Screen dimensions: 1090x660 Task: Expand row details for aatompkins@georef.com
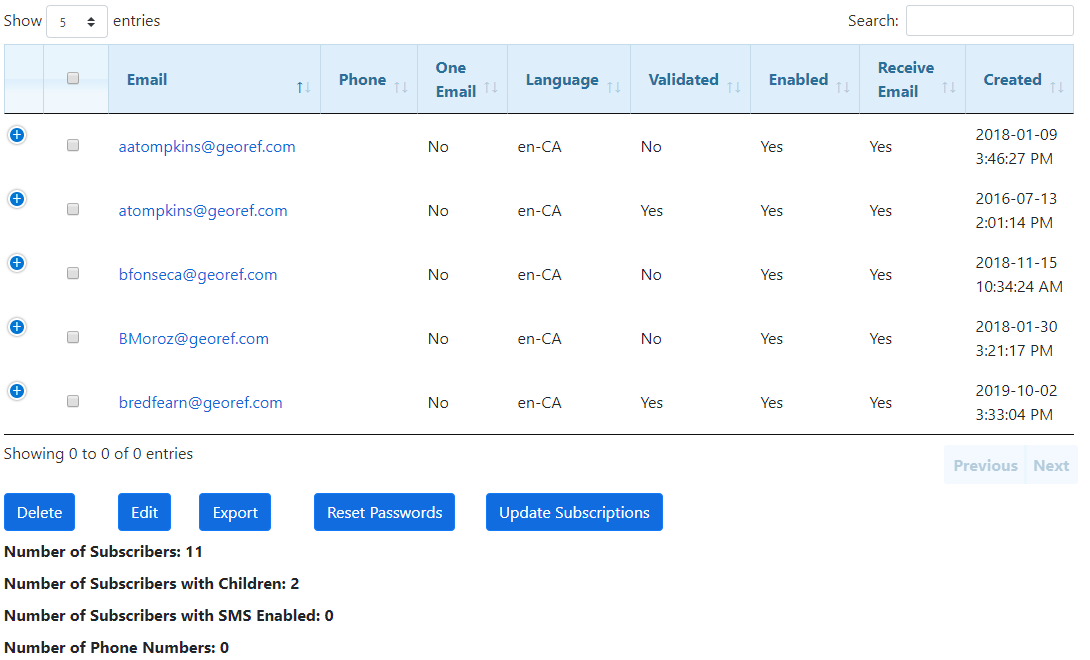pyautogui.click(x=17, y=135)
